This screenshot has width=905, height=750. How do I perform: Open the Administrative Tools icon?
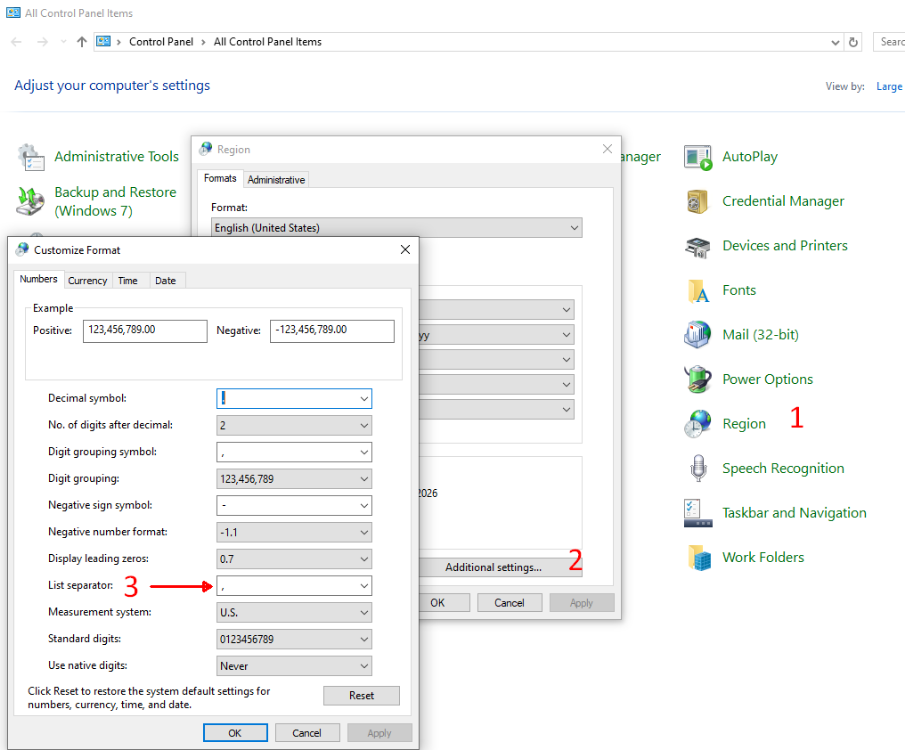click(x=31, y=157)
